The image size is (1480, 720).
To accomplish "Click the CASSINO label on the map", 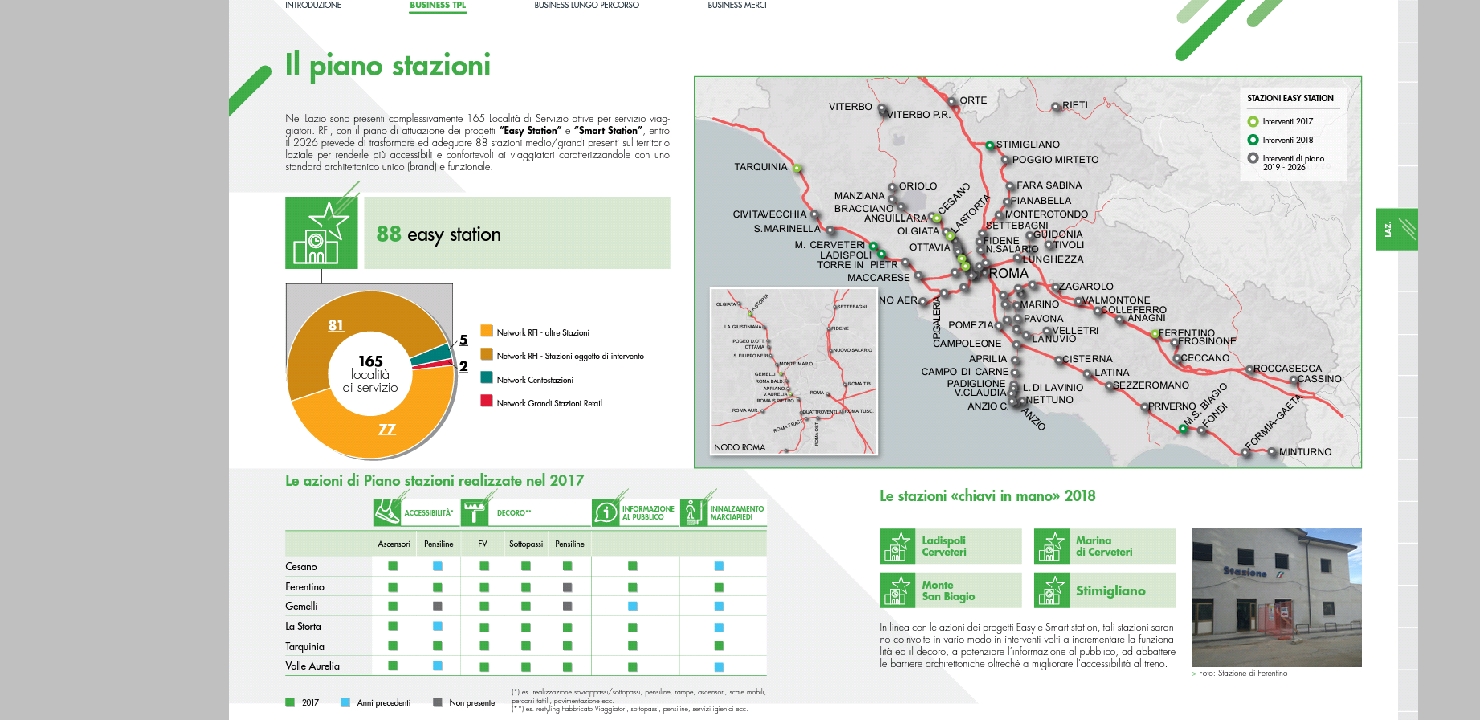I will [1318, 380].
